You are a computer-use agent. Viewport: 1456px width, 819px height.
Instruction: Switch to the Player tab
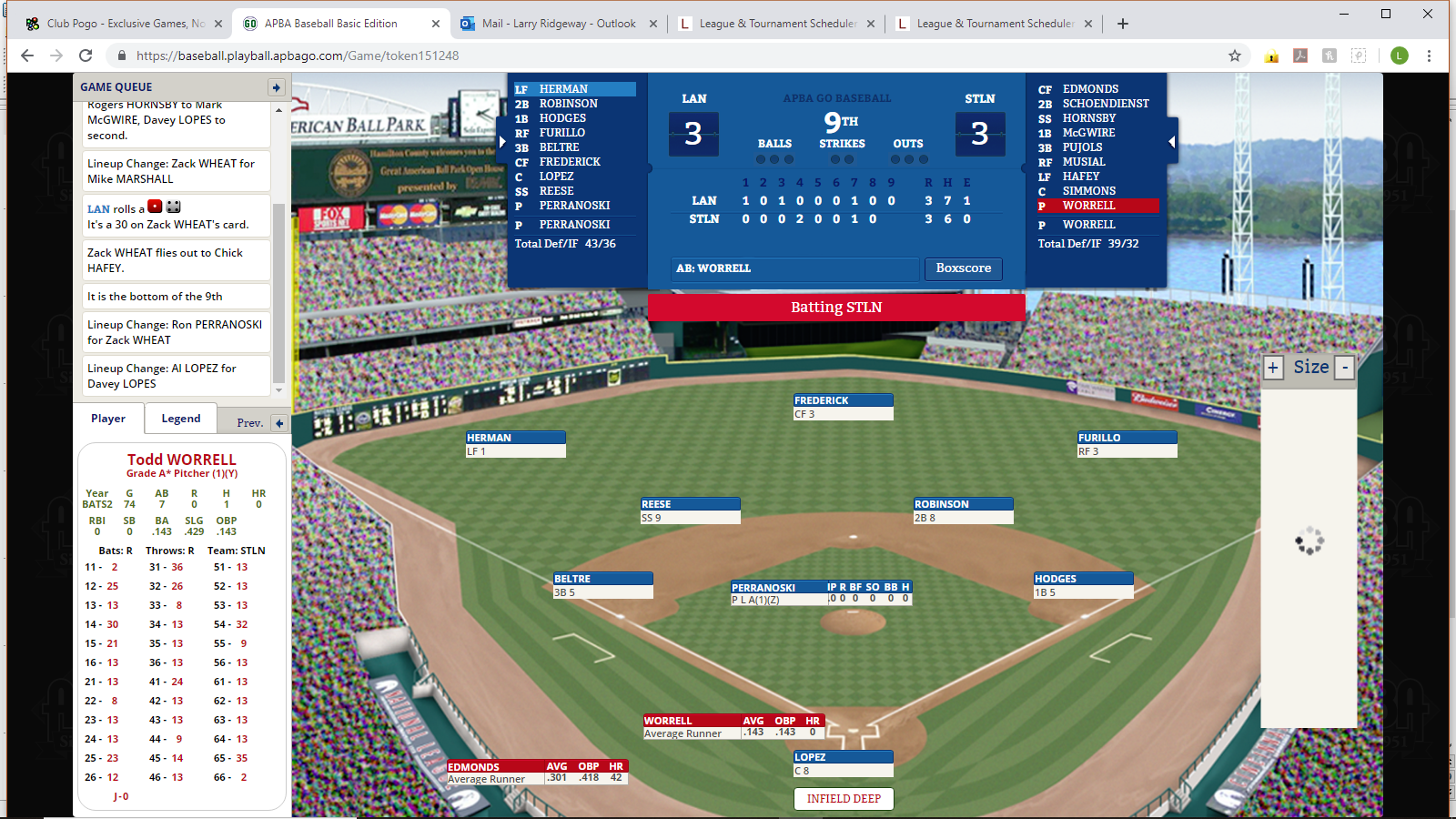(108, 419)
